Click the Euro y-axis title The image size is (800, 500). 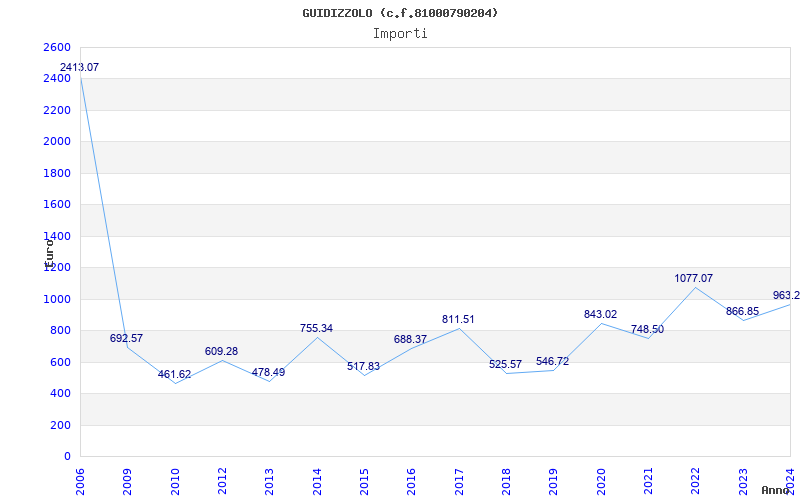(x=49, y=253)
